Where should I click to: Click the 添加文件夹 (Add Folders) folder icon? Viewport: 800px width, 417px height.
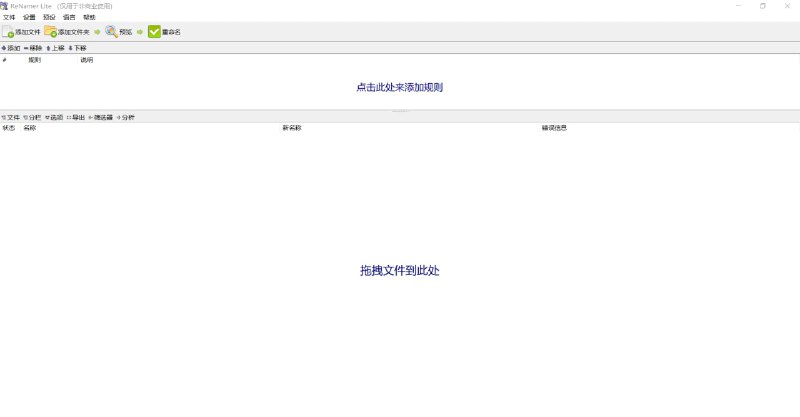[50, 32]
